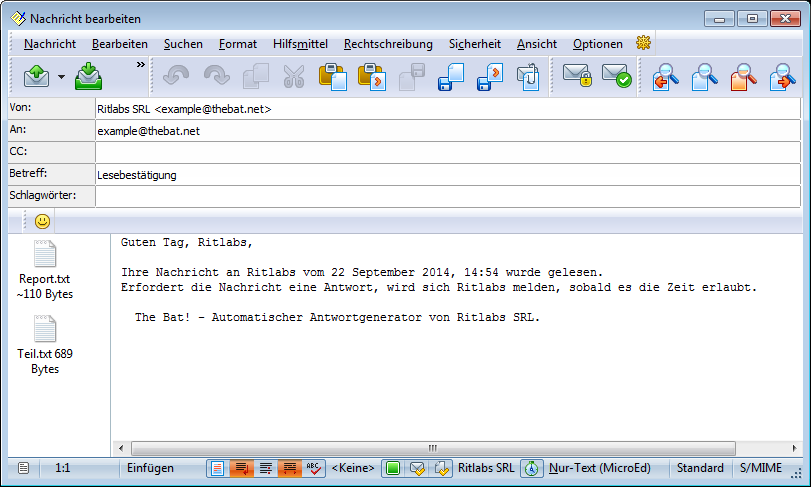Image resolution: width=811 pixels, height=487 pixels.
Task: Click the redo arrow icon
Action: tap(216, 77)
